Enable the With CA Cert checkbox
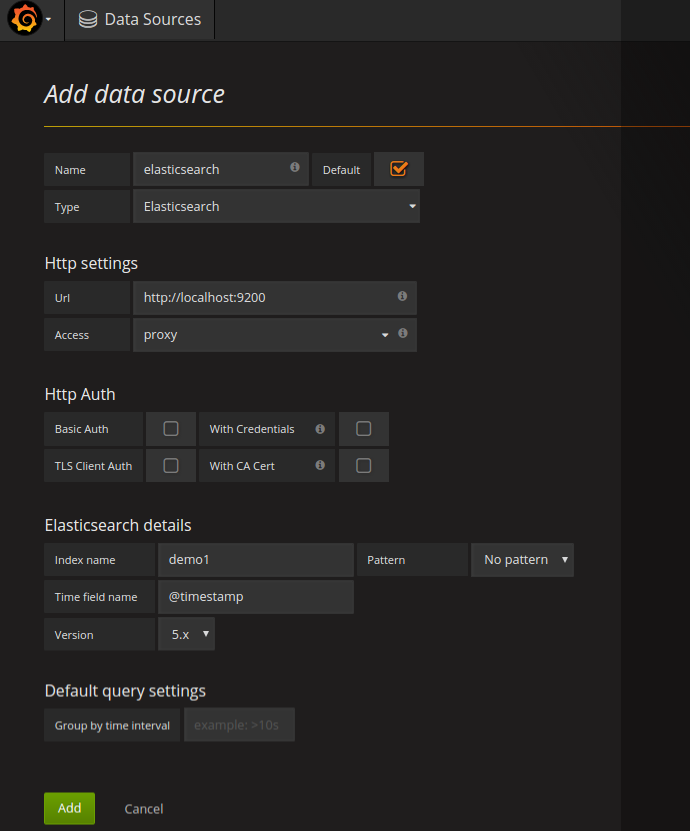 click(364, 466)
